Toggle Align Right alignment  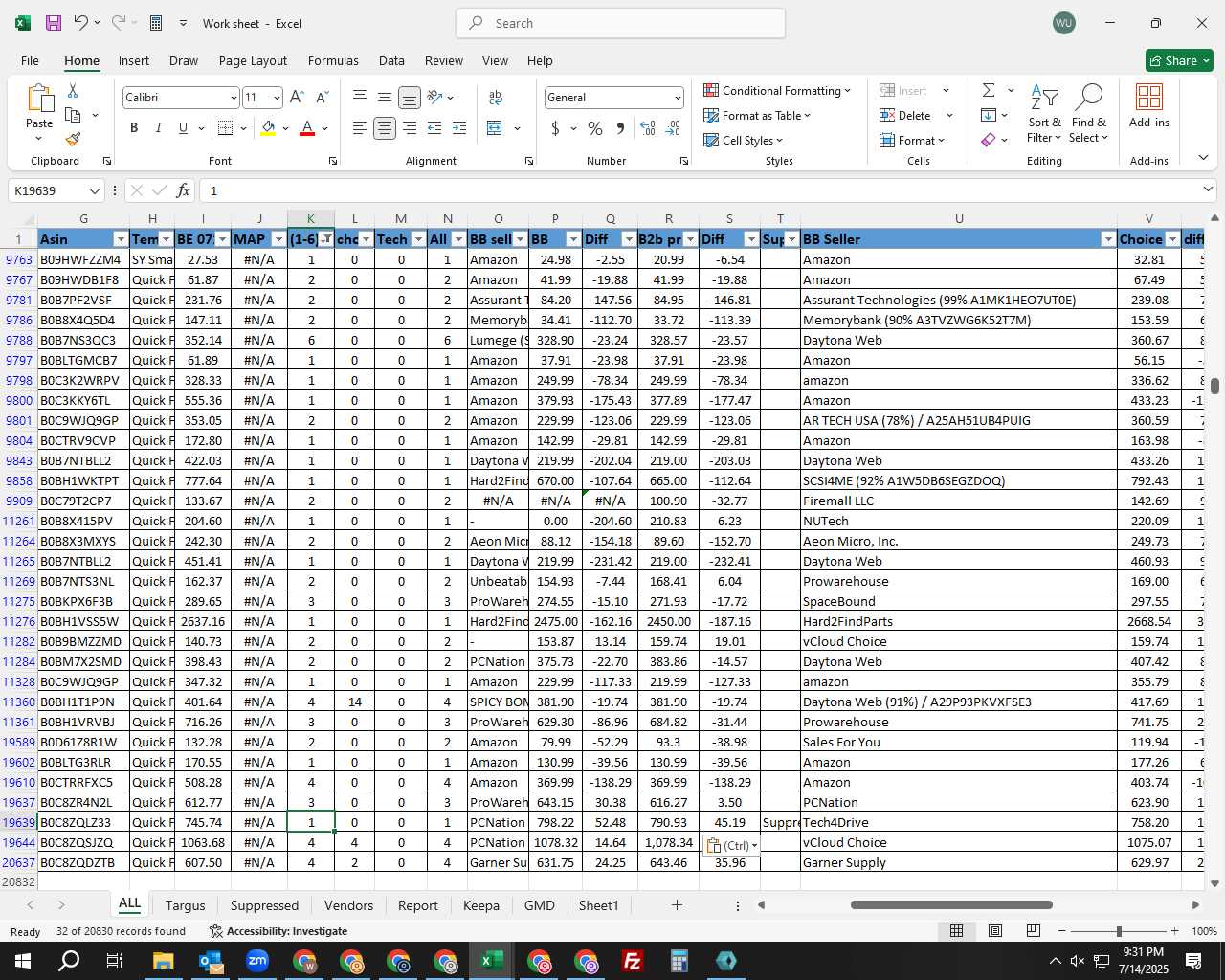410,127
